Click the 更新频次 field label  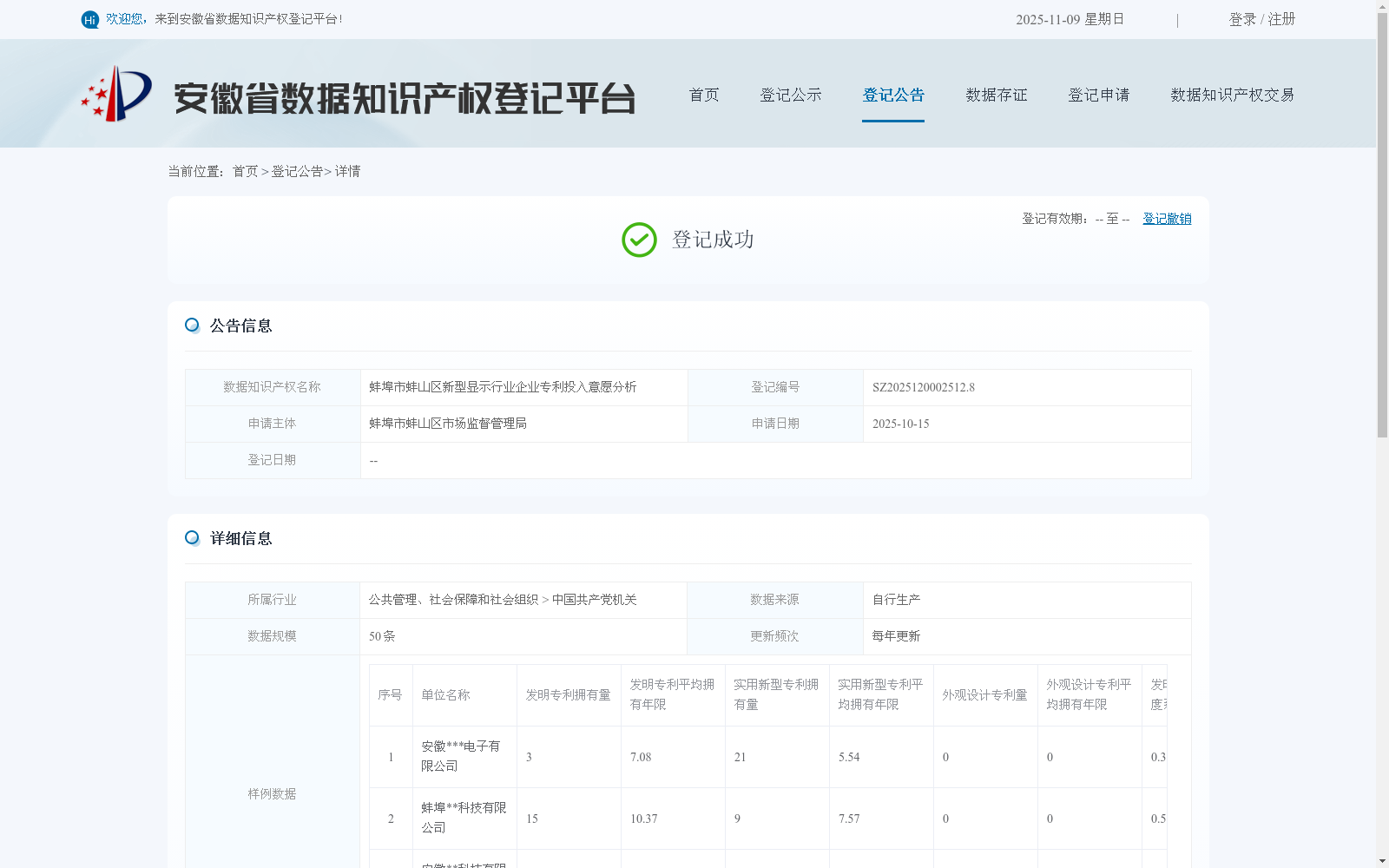pyautogui.click(x=774, y=636)
